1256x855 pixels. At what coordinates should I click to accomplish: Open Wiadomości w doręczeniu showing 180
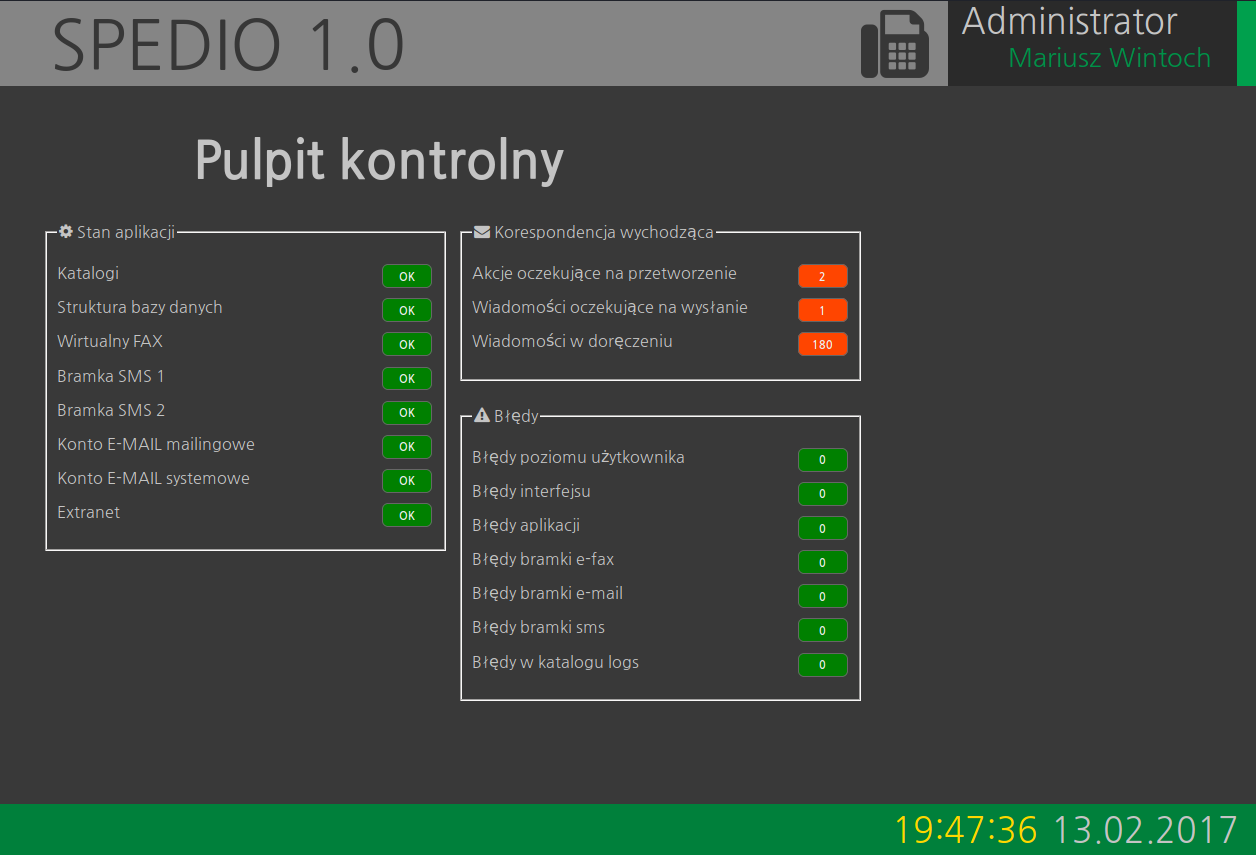point(822,344)
